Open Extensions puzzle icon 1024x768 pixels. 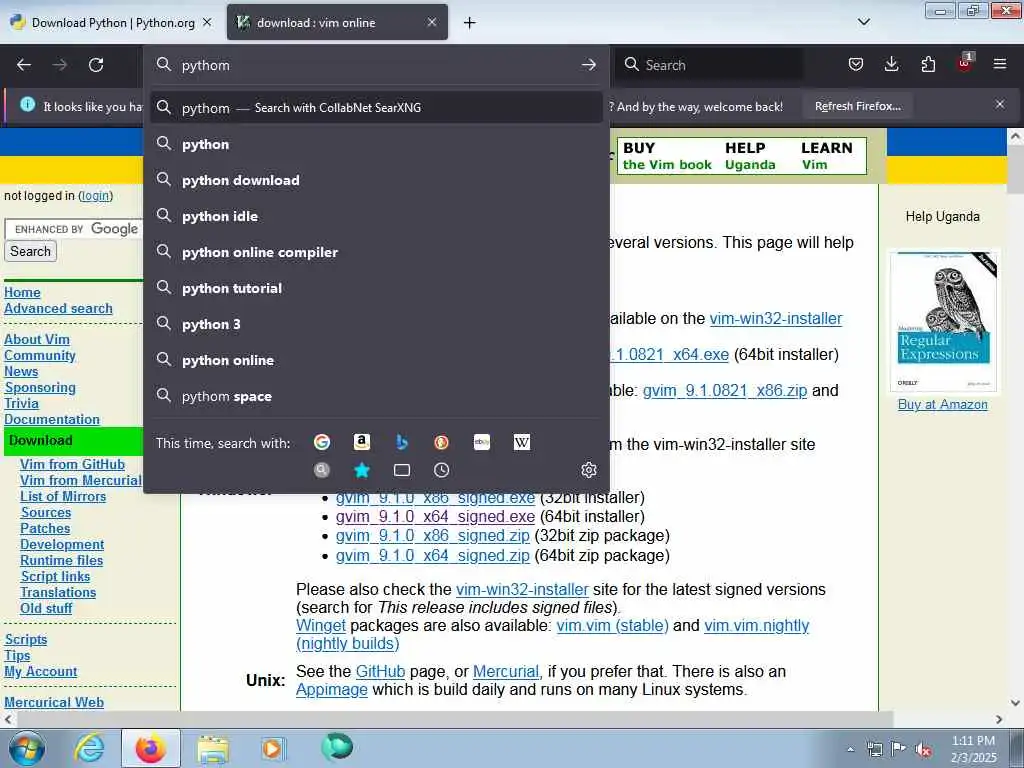click(x=928, y=64)
